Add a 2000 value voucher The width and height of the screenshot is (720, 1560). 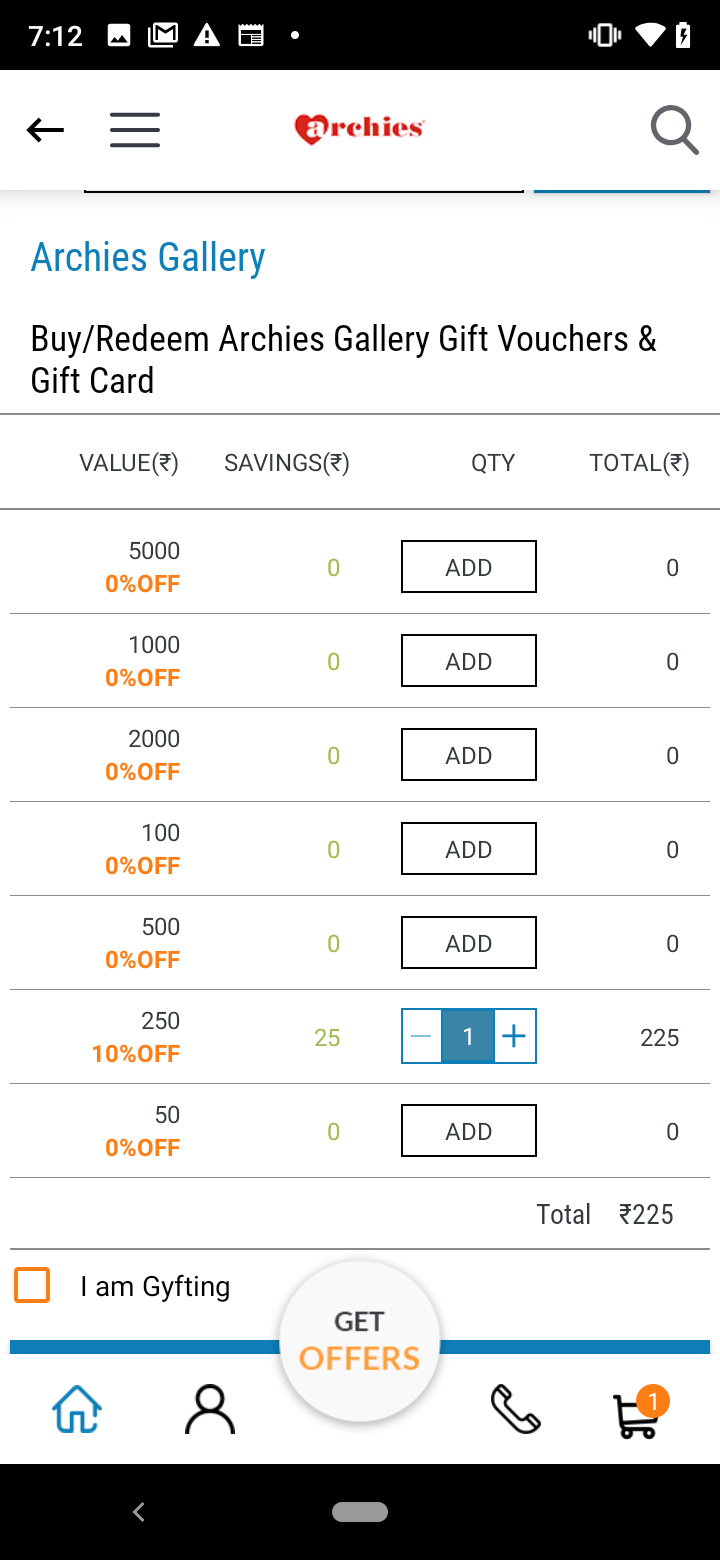tap(468, 755)
